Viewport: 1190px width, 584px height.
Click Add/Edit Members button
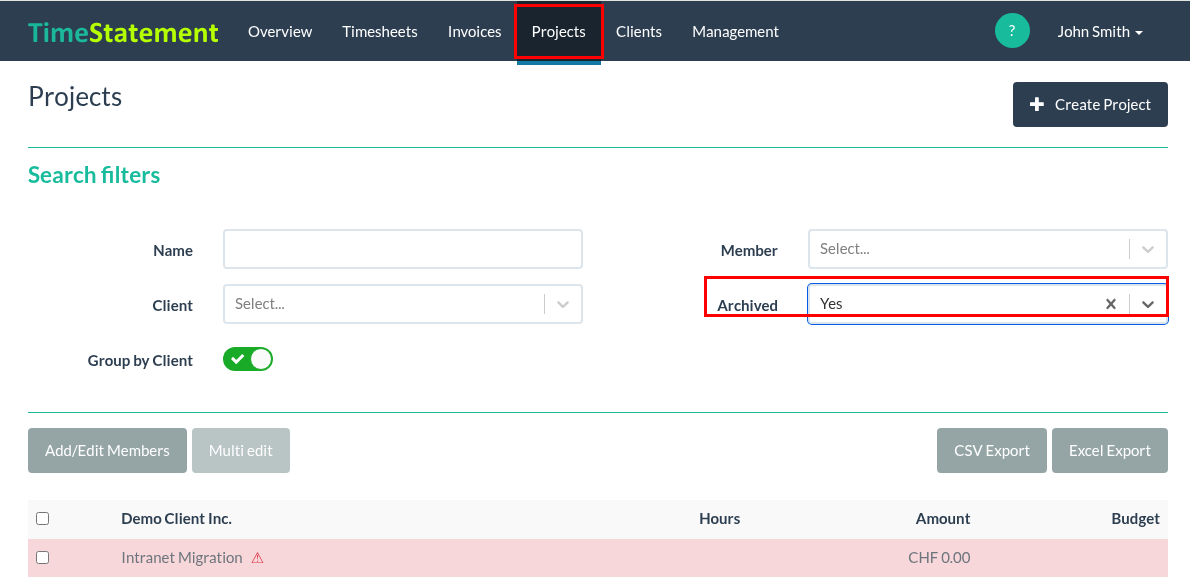click(107, 451)
